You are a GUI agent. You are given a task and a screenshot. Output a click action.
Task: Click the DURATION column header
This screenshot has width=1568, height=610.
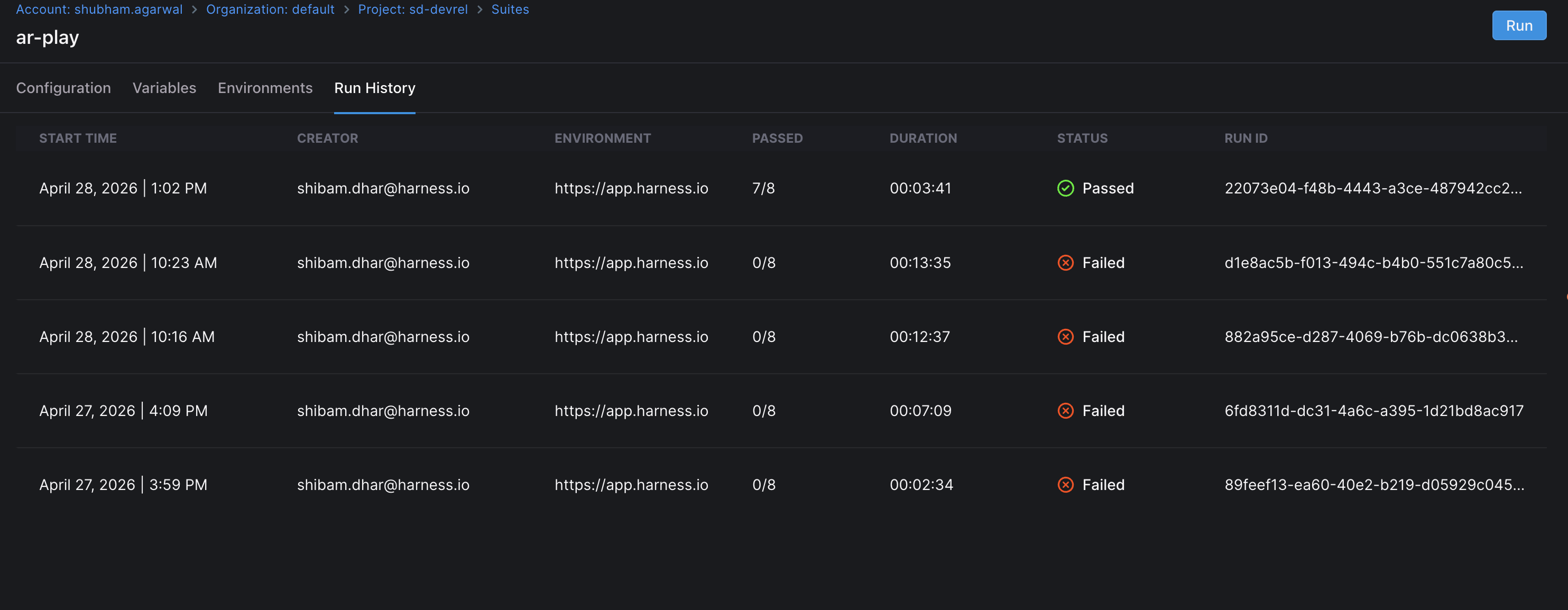coord(923,138)
